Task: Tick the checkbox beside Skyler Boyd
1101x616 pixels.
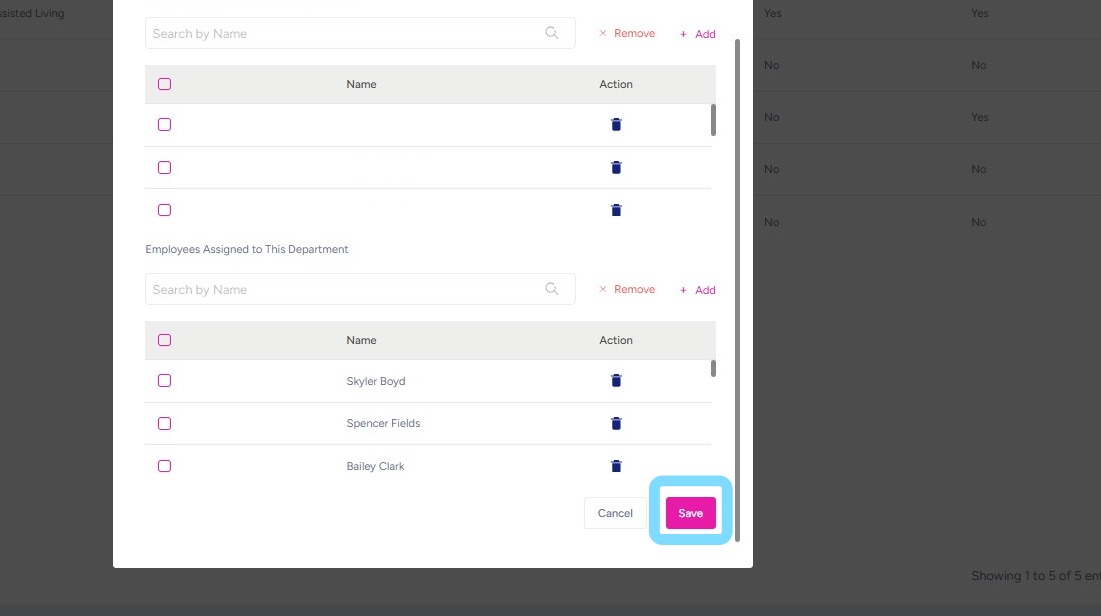Action: coord(164,381)
